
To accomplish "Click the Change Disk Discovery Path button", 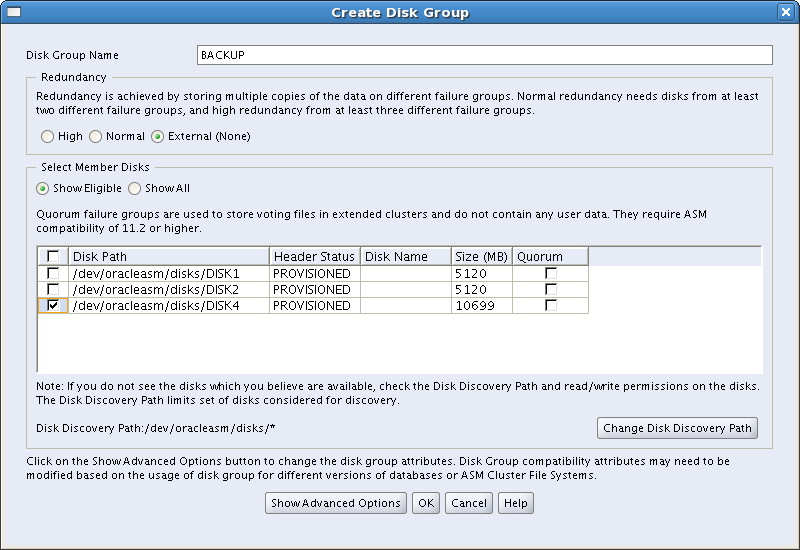I will 677,428.
